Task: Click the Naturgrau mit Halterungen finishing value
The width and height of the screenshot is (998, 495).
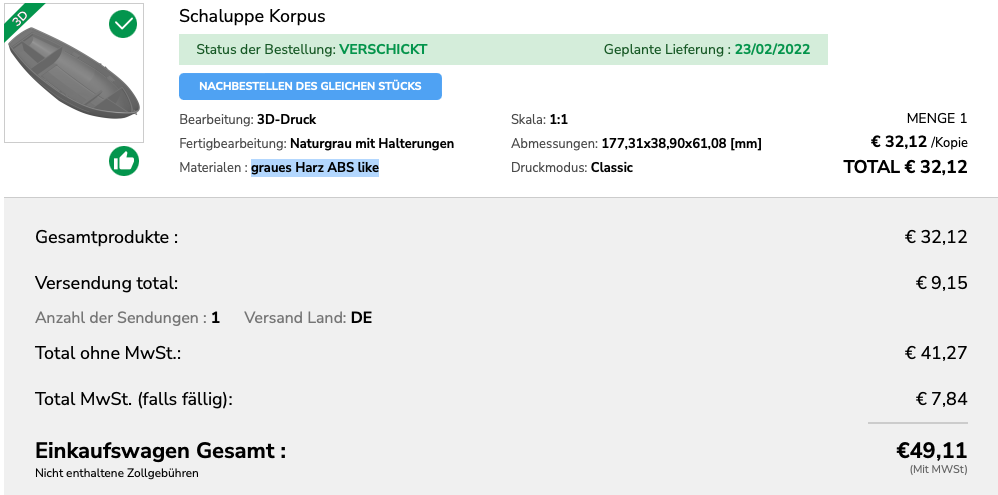Action: tap(372, 144)
